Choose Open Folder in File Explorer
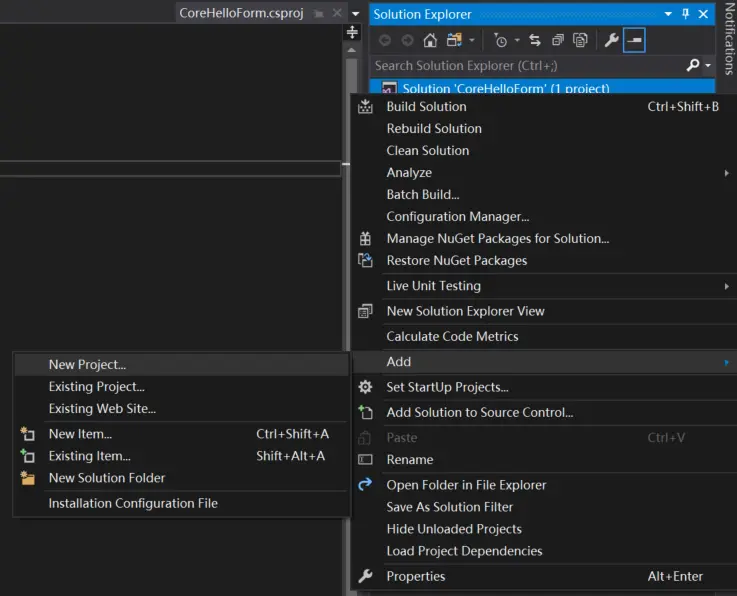This screenshot has height=596, width=737. (544, 485)
